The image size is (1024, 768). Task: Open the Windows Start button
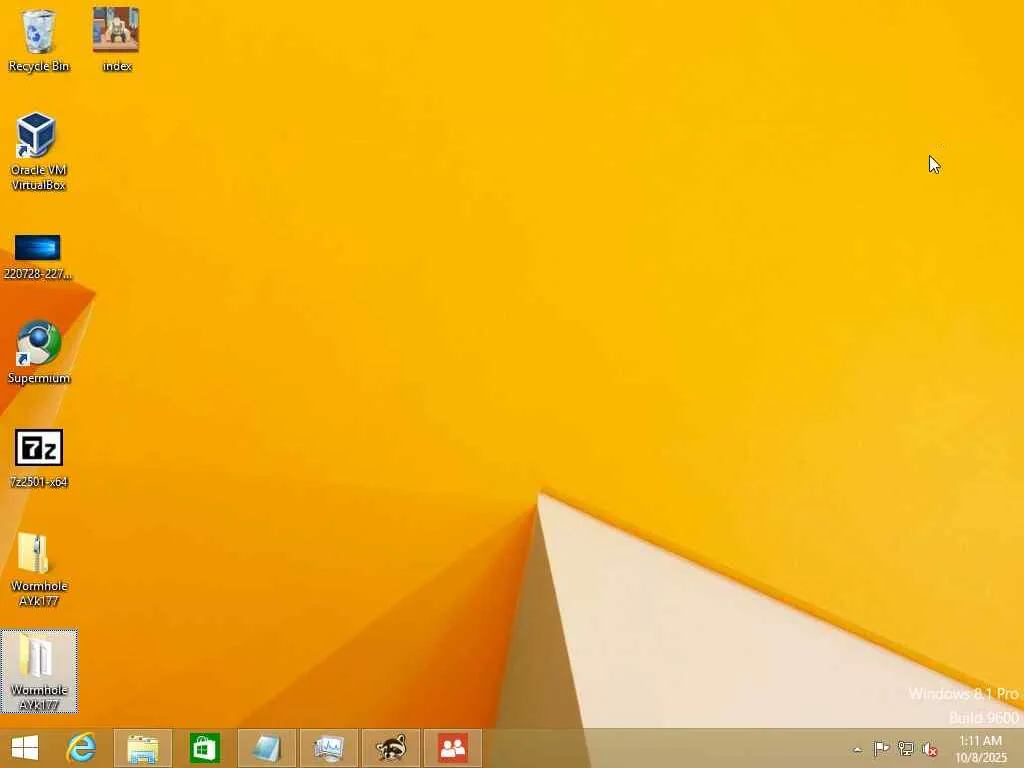25,748
